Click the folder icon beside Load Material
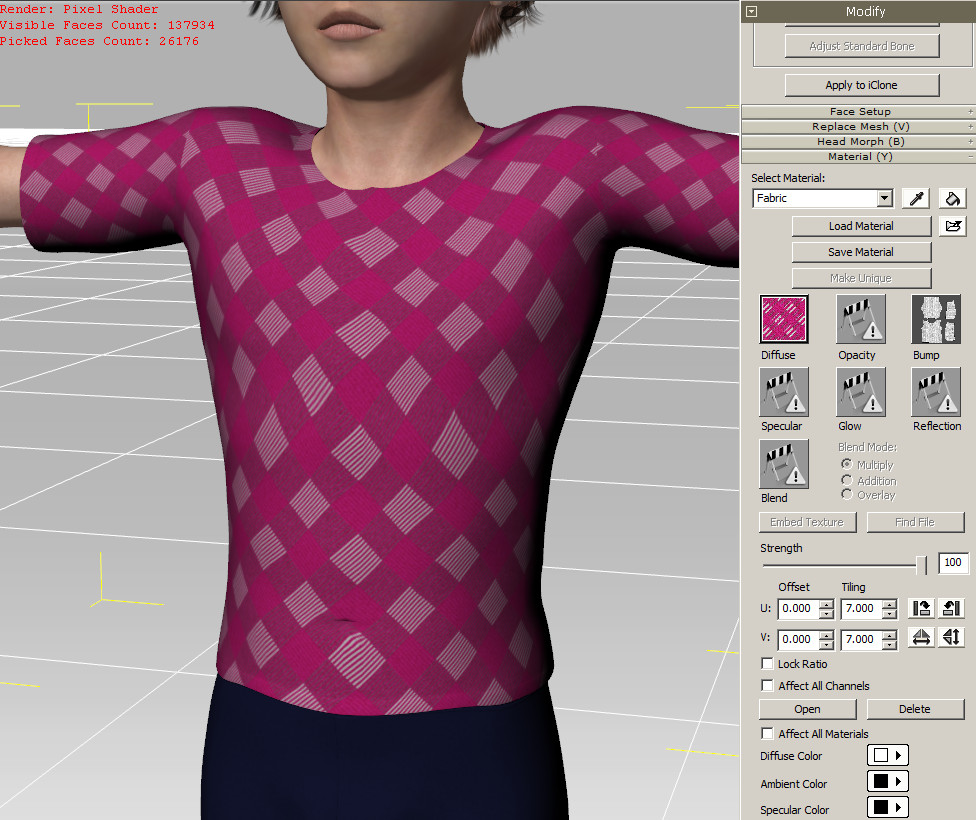Screen dimensions: 976x820 tap(952, 226)
